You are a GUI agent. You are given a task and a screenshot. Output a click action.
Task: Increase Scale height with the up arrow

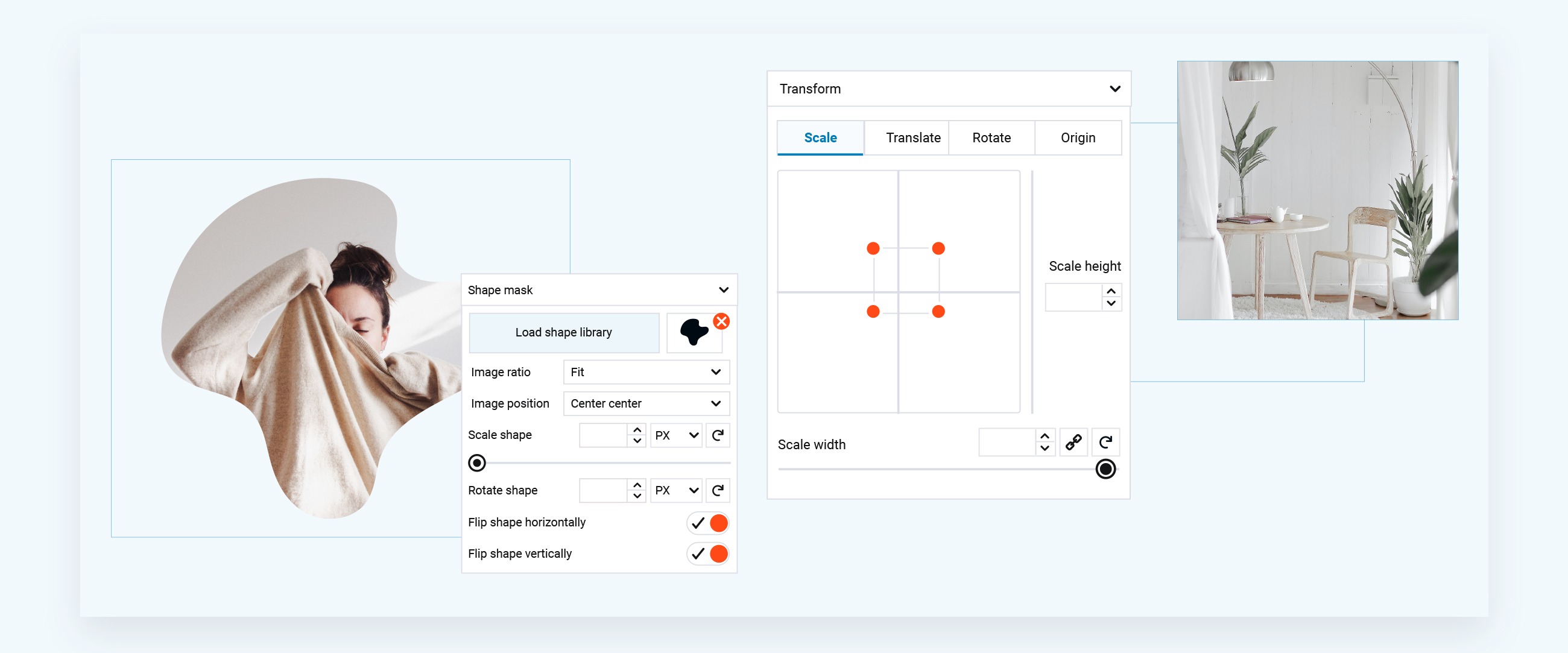1111,291
